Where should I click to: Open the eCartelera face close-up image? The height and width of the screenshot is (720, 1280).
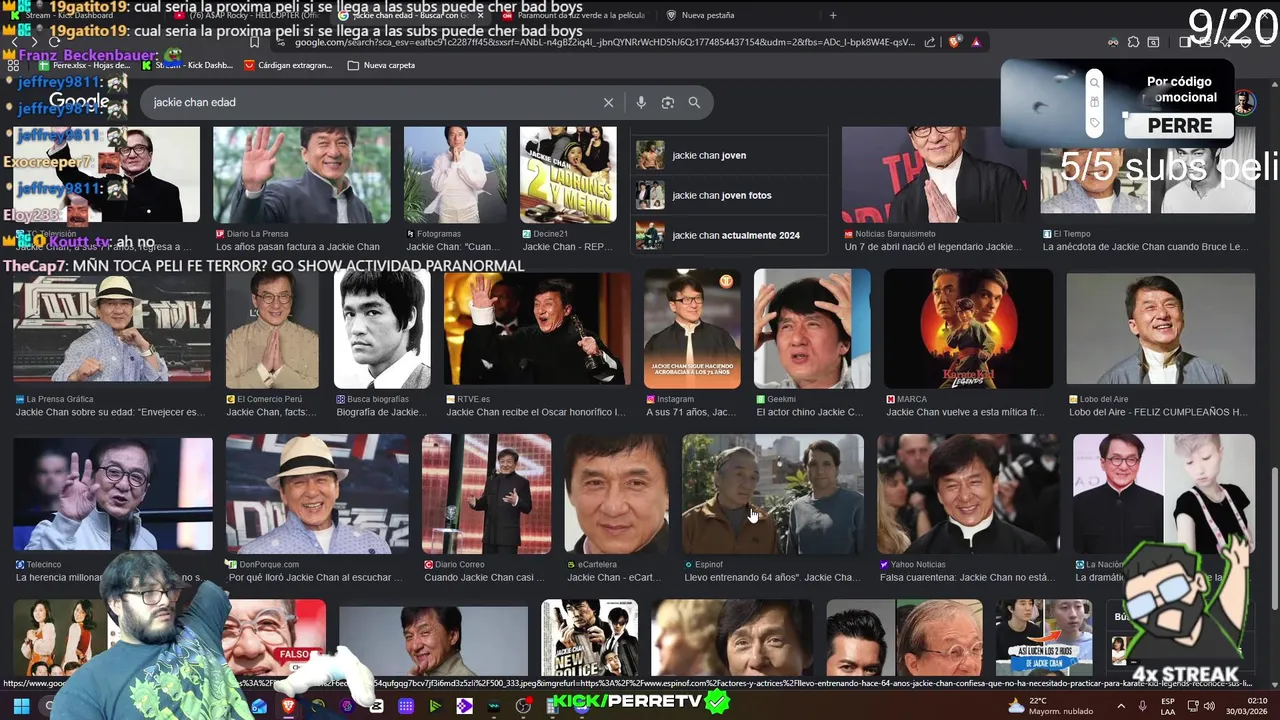click(616, 494)
